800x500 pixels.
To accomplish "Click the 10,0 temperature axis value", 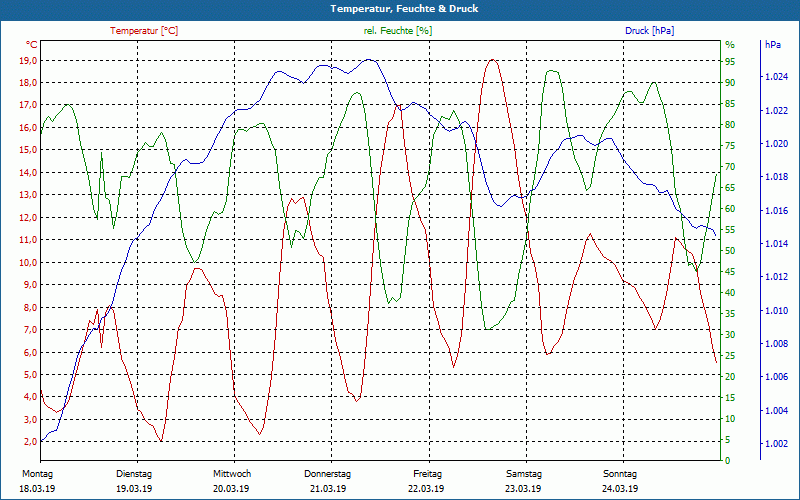I will point(28,262).
